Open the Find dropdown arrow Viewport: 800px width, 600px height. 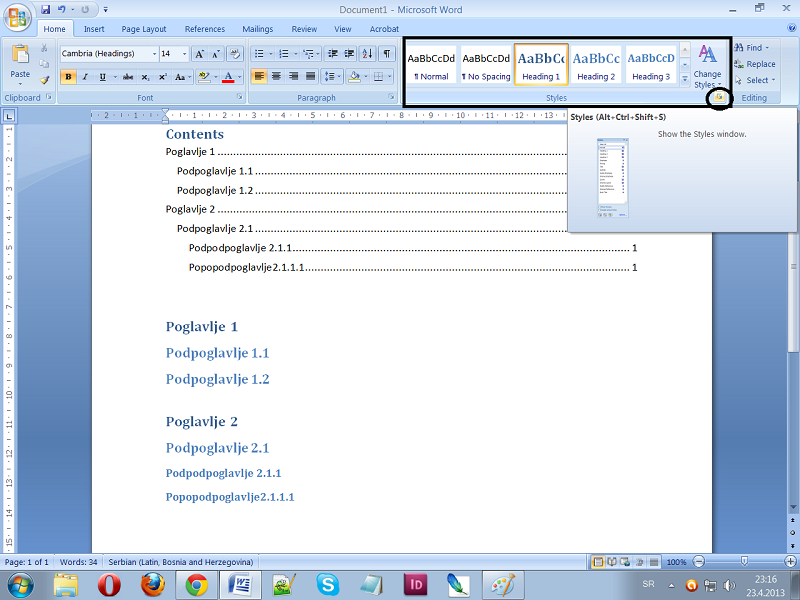click(767, 47)
